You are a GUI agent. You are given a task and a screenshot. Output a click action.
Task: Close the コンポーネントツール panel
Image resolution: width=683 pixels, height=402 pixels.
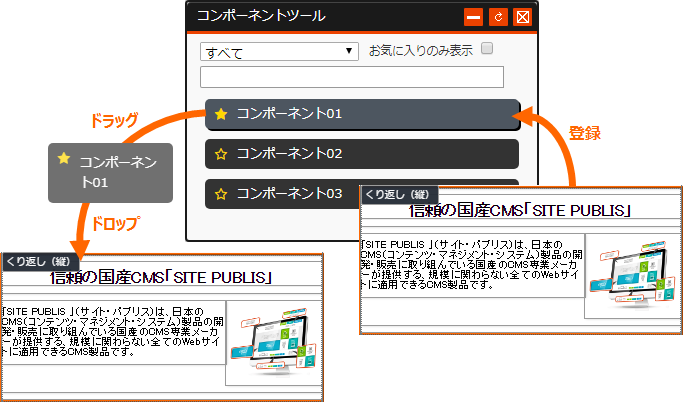click(x=522, y=17)
